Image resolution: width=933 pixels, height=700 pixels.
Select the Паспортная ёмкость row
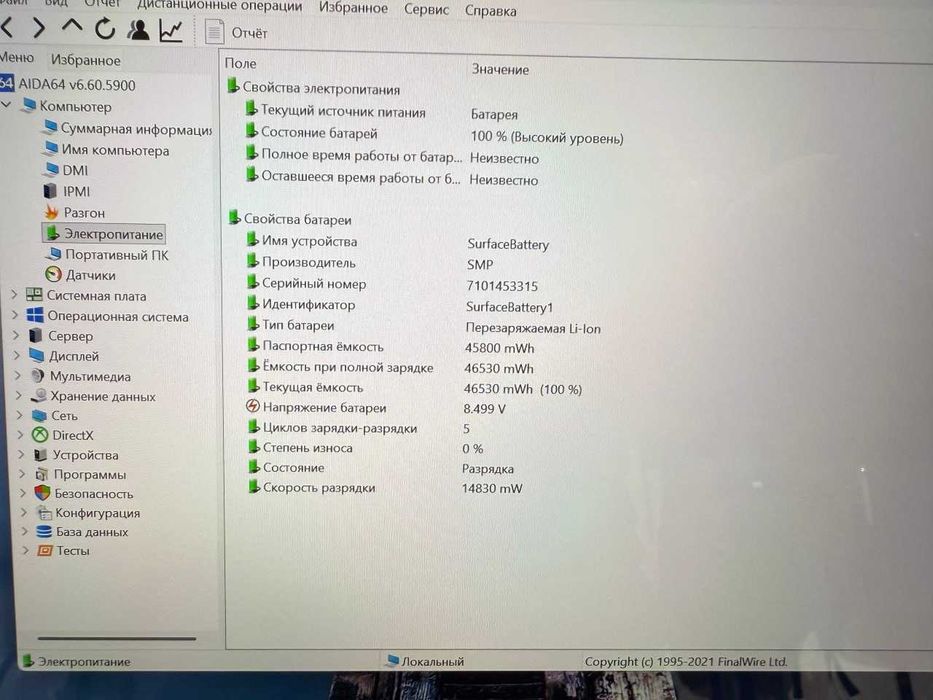click(x=390, y=346)
